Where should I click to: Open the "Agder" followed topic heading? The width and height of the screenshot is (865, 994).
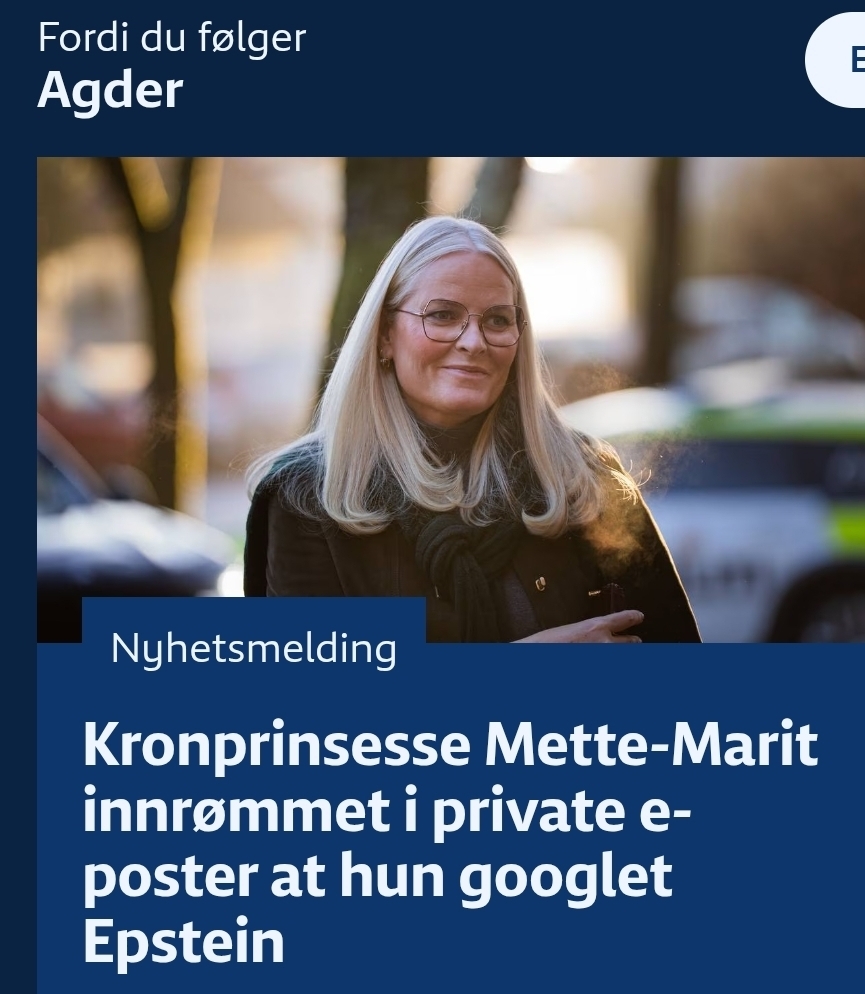(x=110, y=91)
